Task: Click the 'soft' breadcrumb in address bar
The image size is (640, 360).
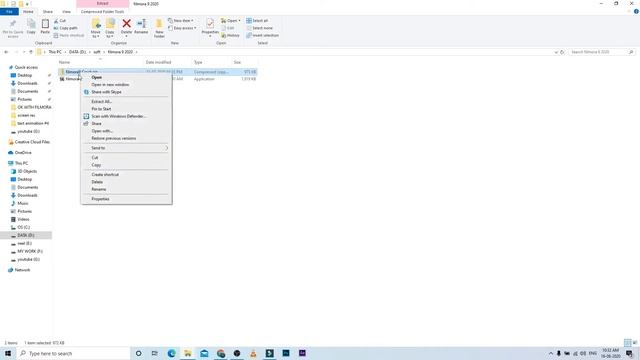Action: 97,52
